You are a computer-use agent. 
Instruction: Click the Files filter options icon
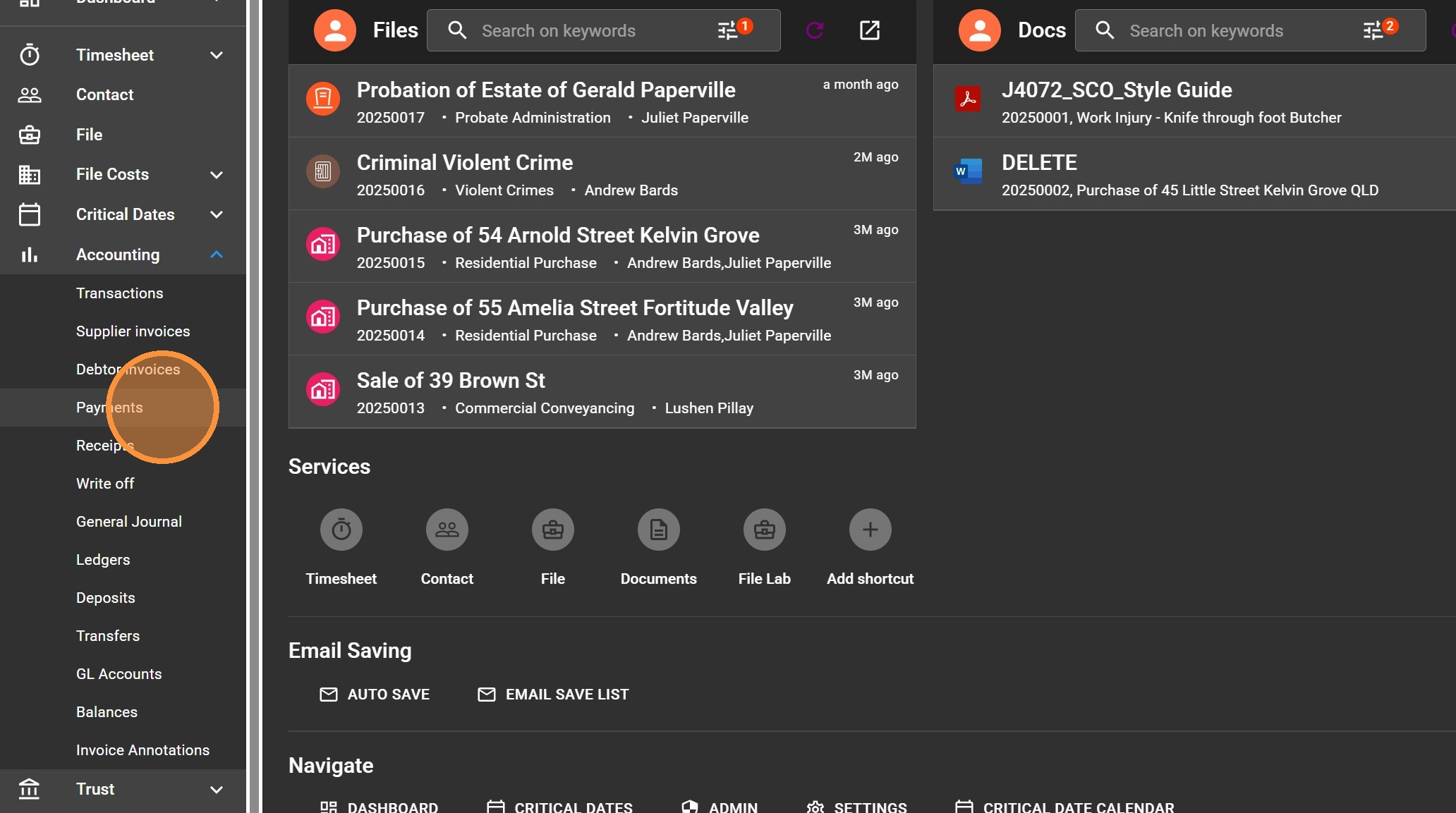click(x=728, y=30)
